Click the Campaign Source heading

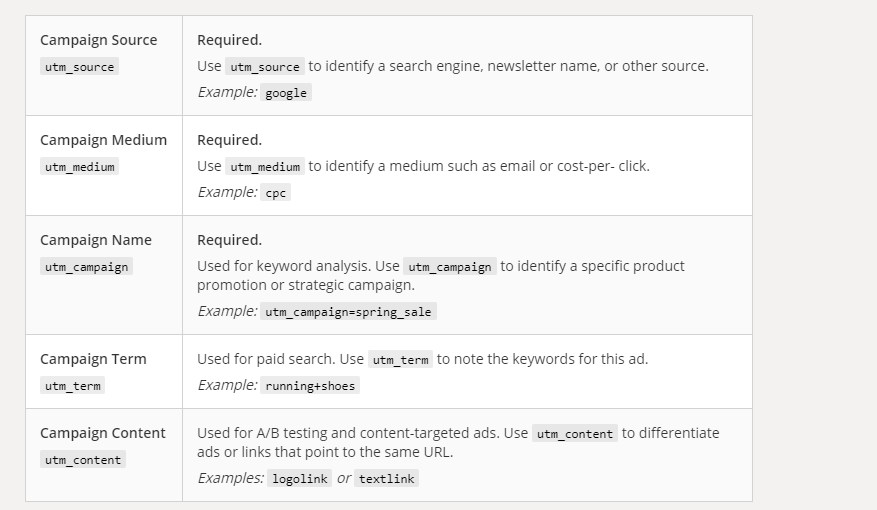pyautogui.click(x=98, y=40)
